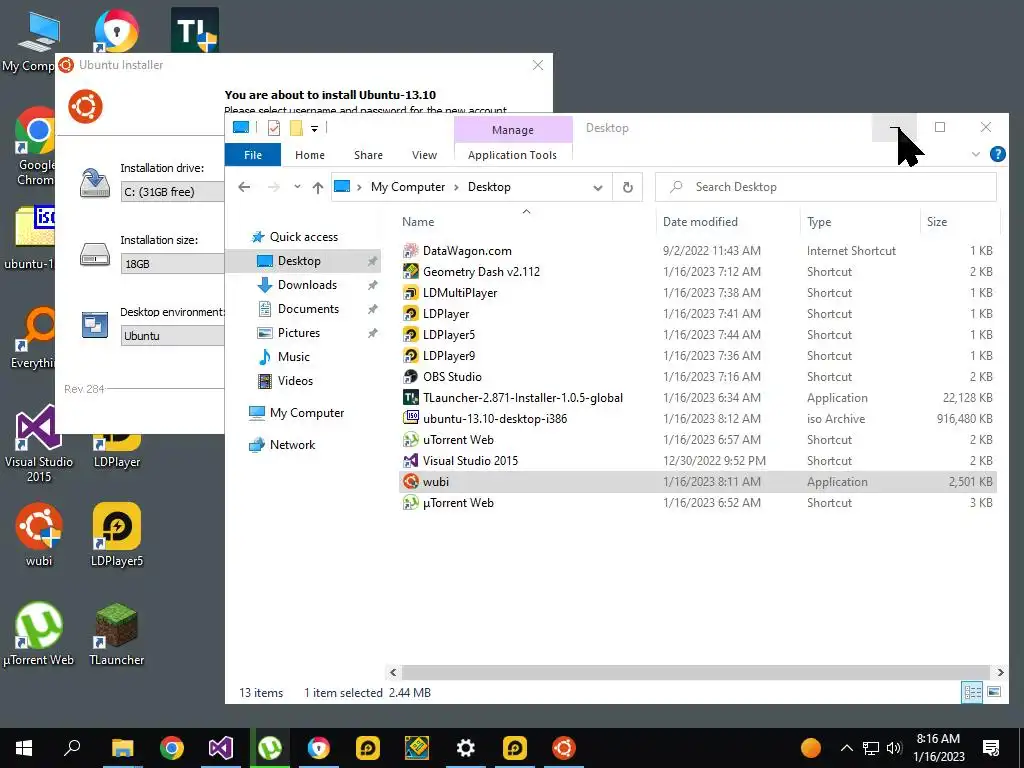Select the µTorrent Web desktop icon

(39, 634)
